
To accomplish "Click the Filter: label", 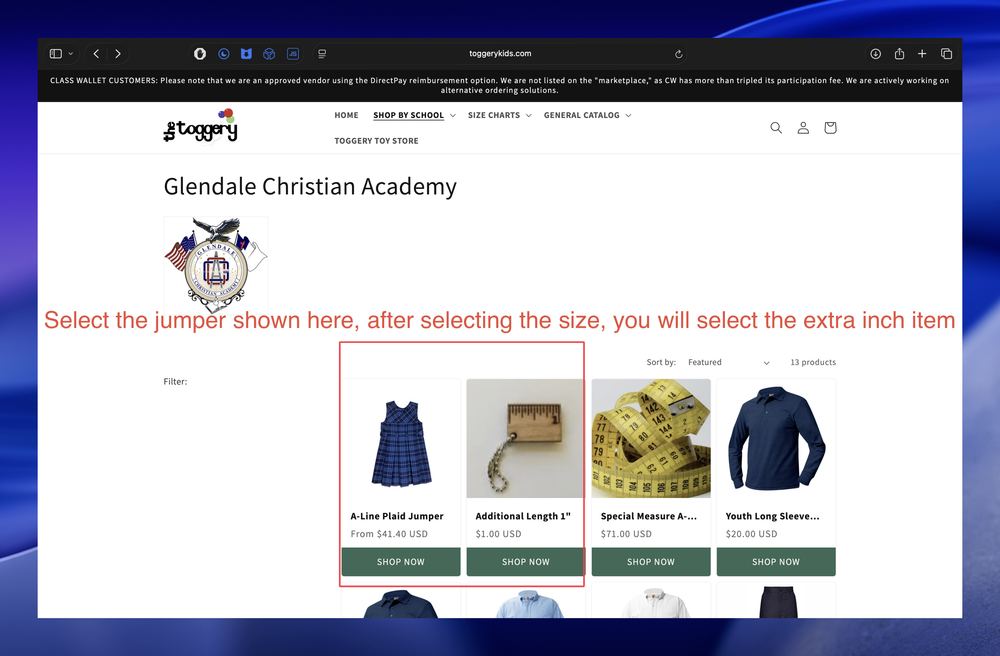I will 175,382.
